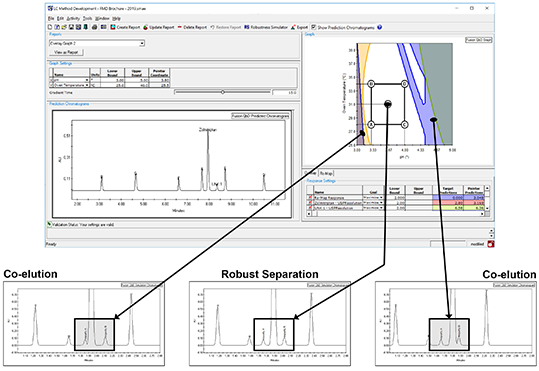Screen dimensions: 539x371
Task: Click the blue Target Prediction cell
Action: tap(448, 198)
